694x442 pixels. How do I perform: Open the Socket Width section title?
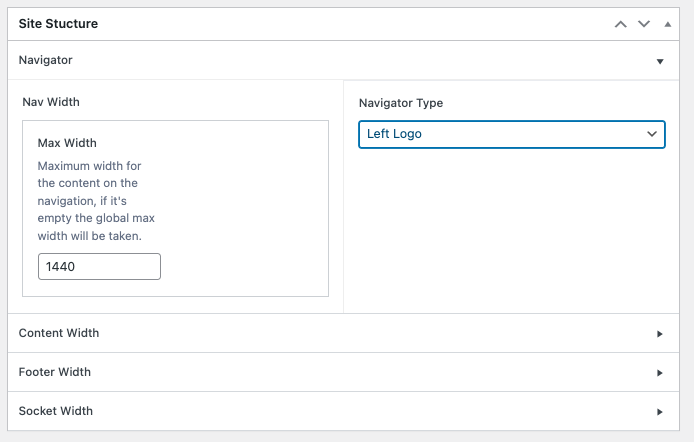tap(56, 411)
